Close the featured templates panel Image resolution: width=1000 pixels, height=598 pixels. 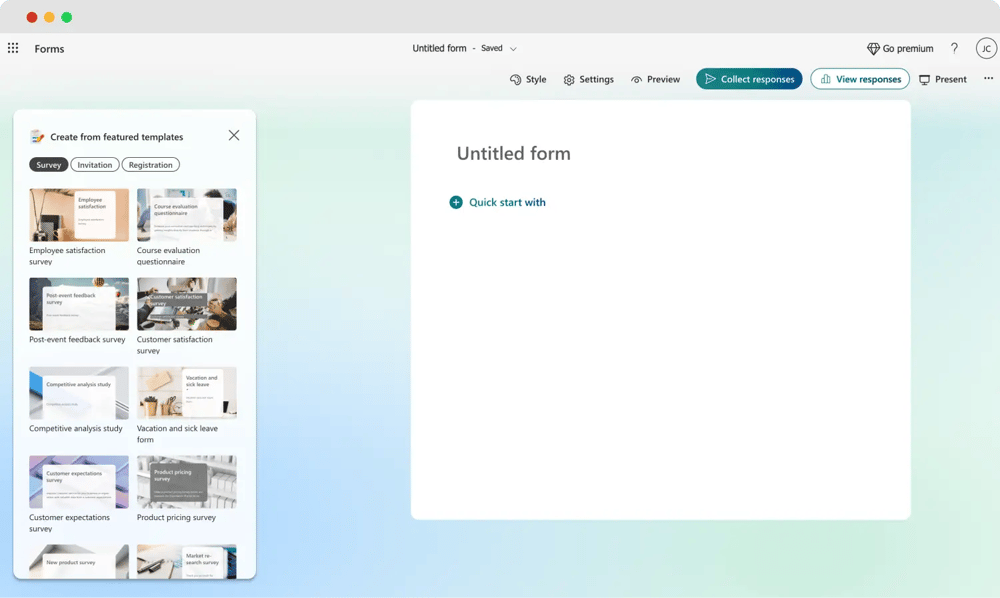[x=234, y=136]
